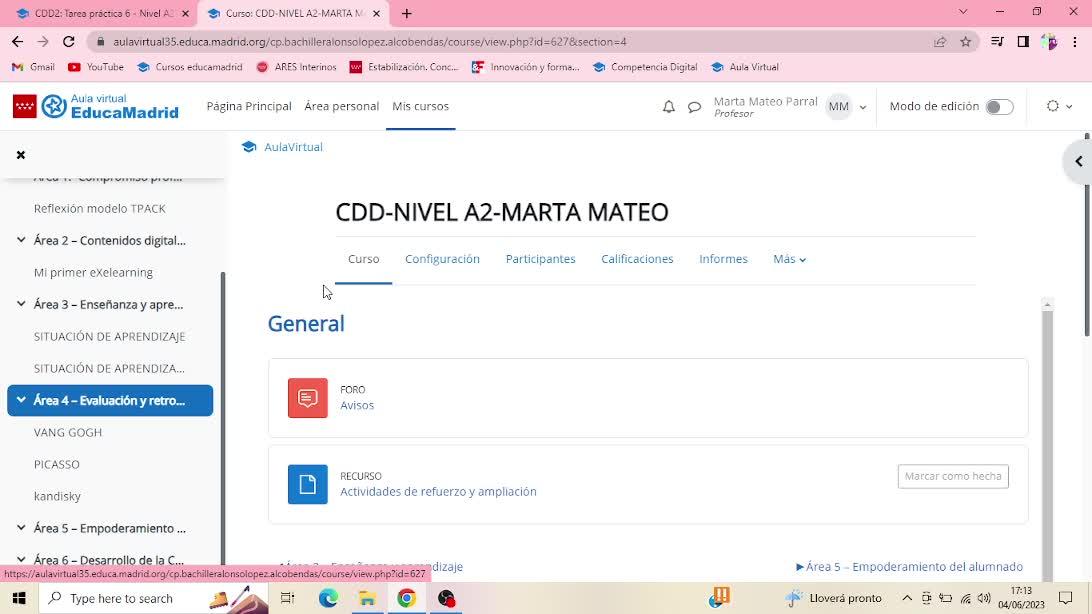Open the messaging speech bubble icon
The height and width of the screenshot is (614, 1092).
694,107
